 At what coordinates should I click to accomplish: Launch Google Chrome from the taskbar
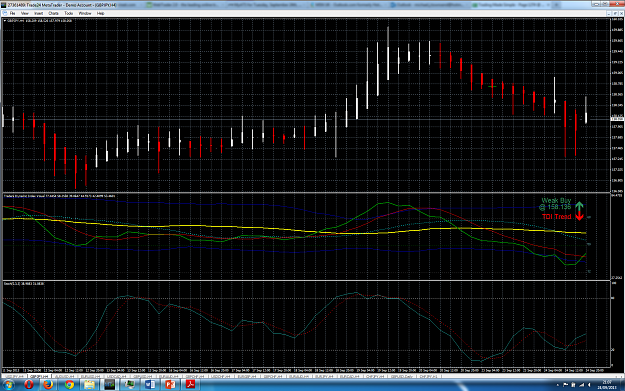pos(69,385)
